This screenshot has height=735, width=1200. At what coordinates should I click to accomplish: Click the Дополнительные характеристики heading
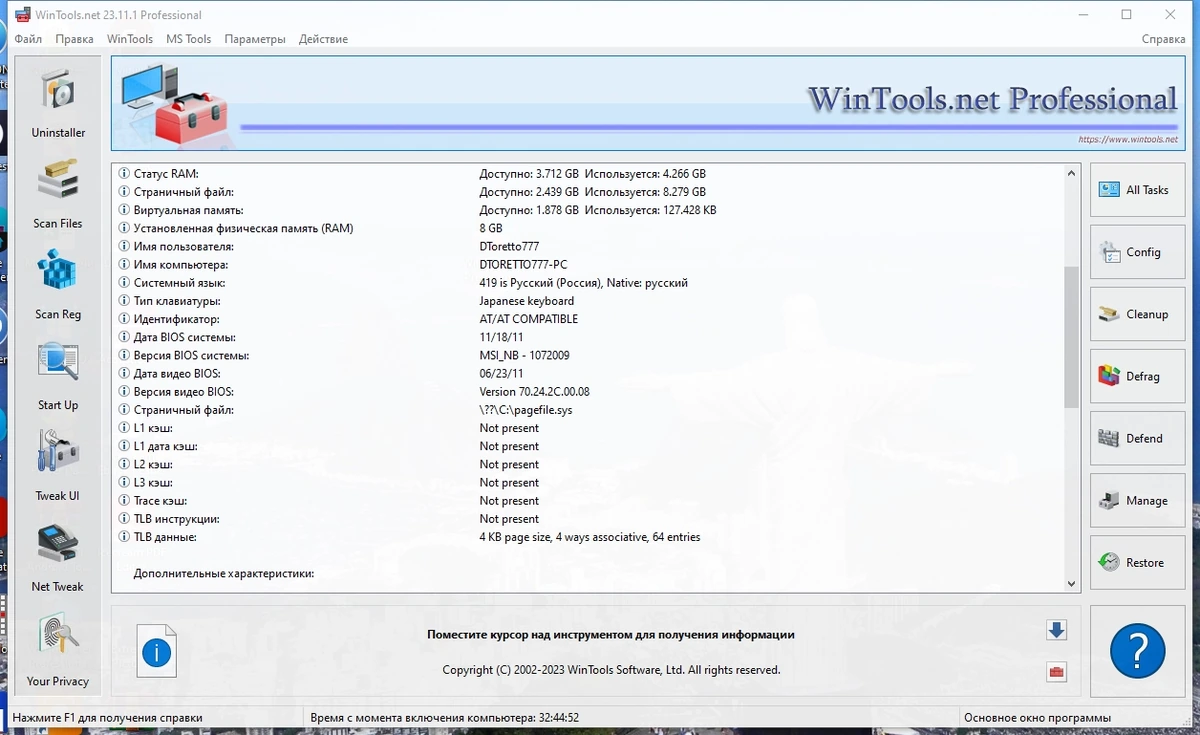[x=224, y=574]
